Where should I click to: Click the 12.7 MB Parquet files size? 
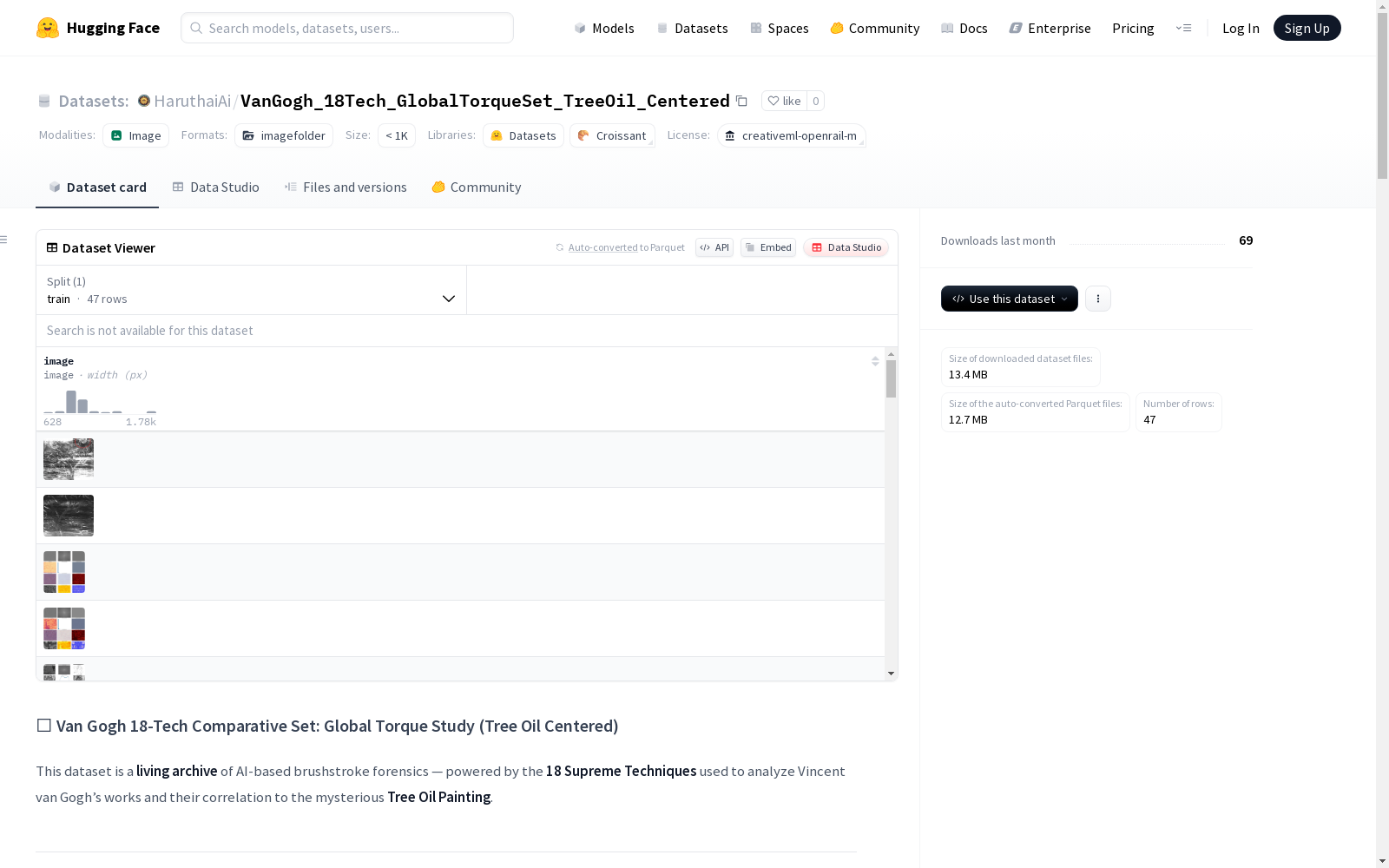point(968,420)
